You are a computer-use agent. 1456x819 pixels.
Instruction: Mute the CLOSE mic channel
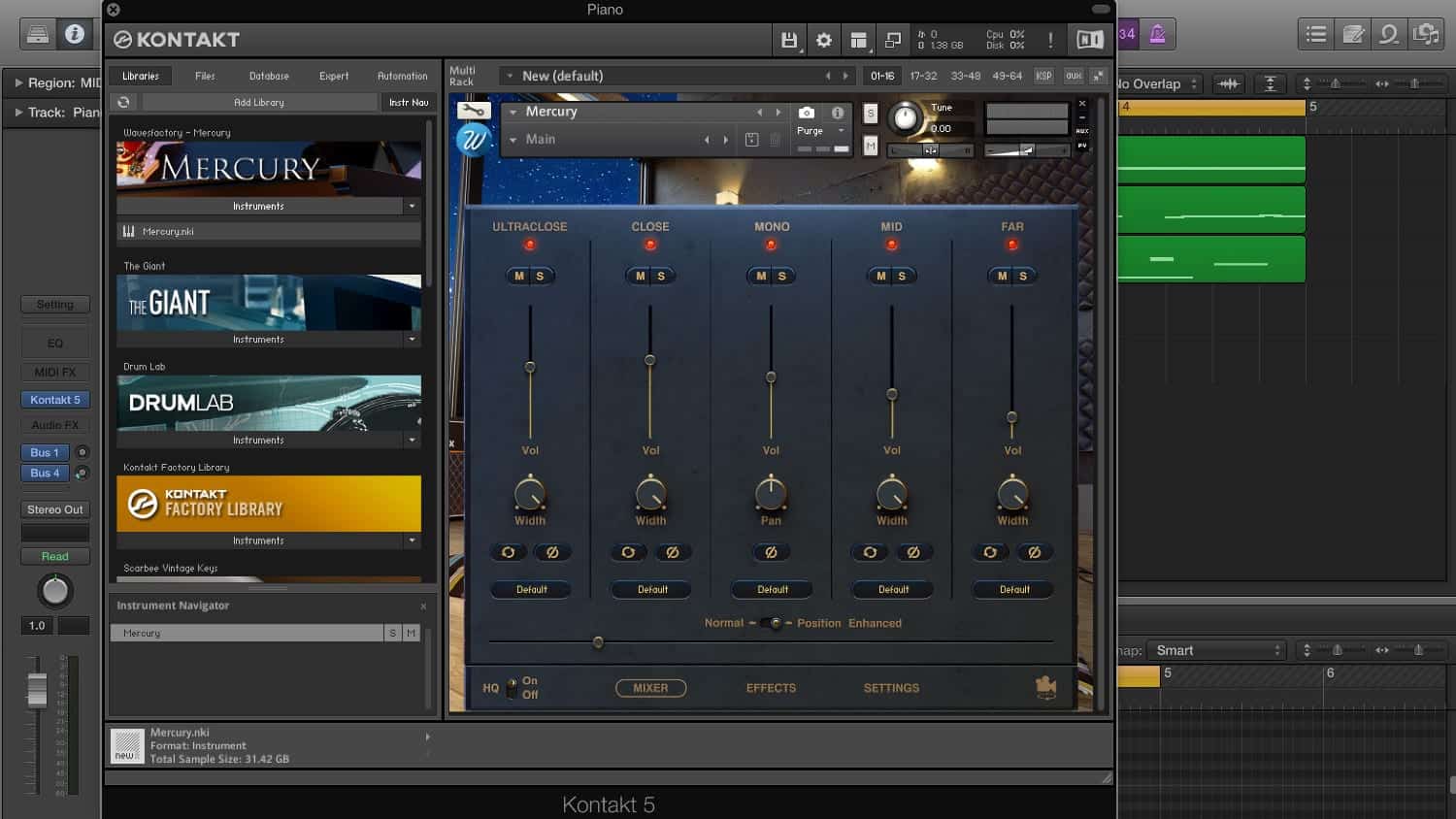[x=640, y=277]
